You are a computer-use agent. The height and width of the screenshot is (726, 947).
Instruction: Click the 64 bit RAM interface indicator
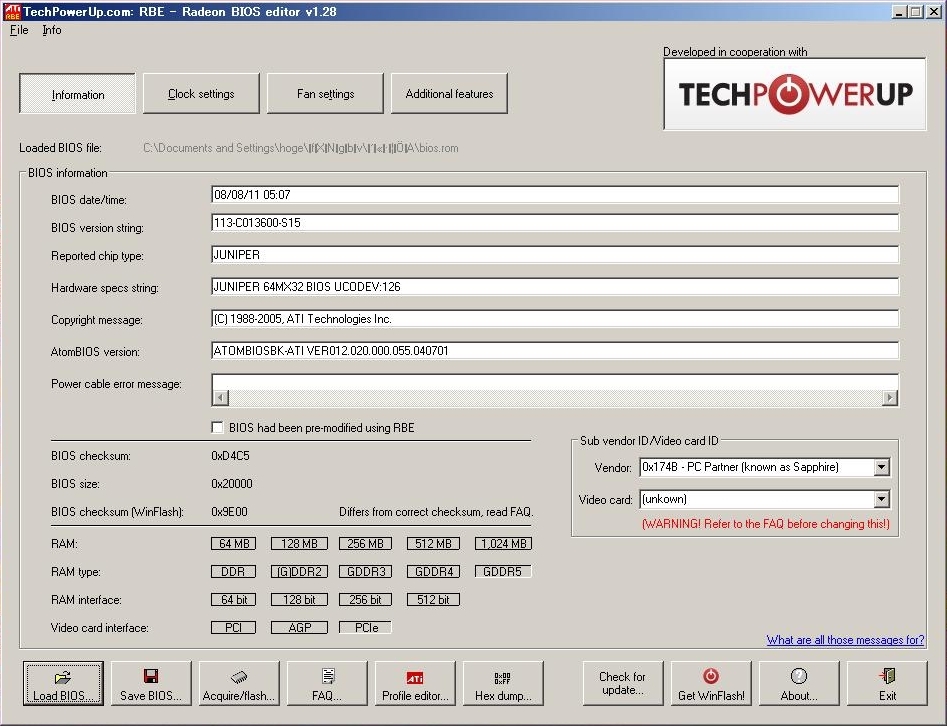[x=234, y=600]
